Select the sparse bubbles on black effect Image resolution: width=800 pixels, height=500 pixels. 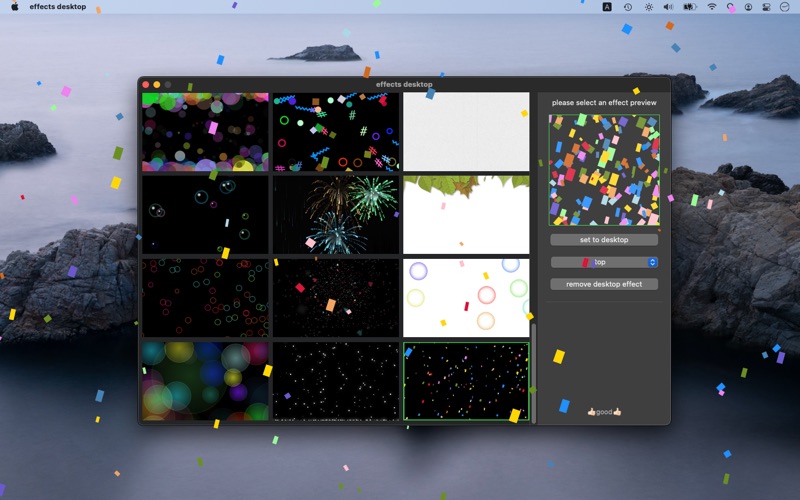(205, 215)
